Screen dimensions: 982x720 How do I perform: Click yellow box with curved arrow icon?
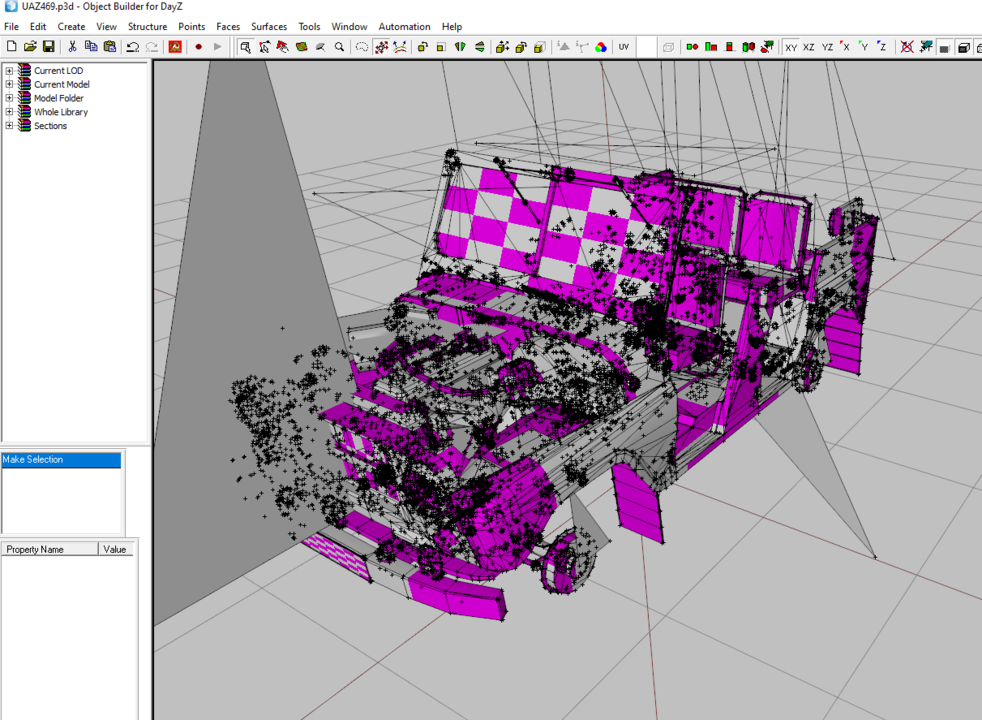coord(520,47)
